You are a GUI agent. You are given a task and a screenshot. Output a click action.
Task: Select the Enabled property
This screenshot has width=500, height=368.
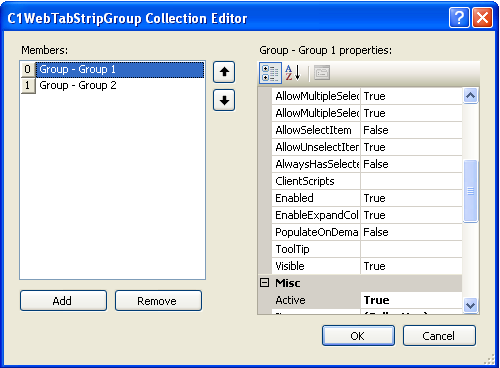click(x=316, y=198)
